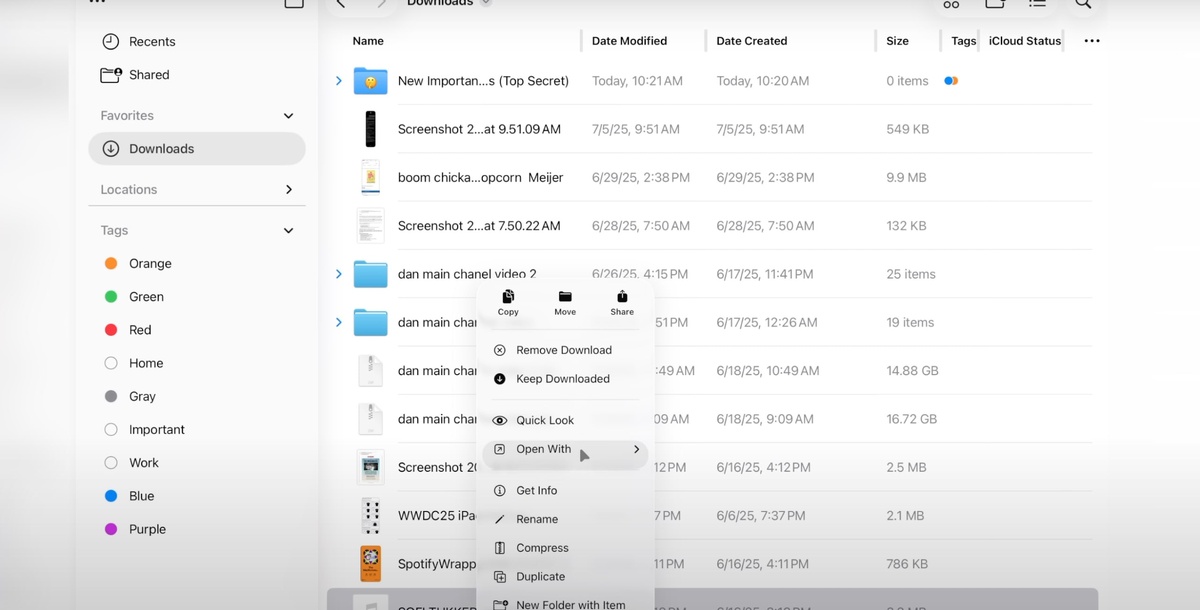This screenshot has height=610, width=1200.
Task: Sort by Date Created column
Action: (752, 41)
